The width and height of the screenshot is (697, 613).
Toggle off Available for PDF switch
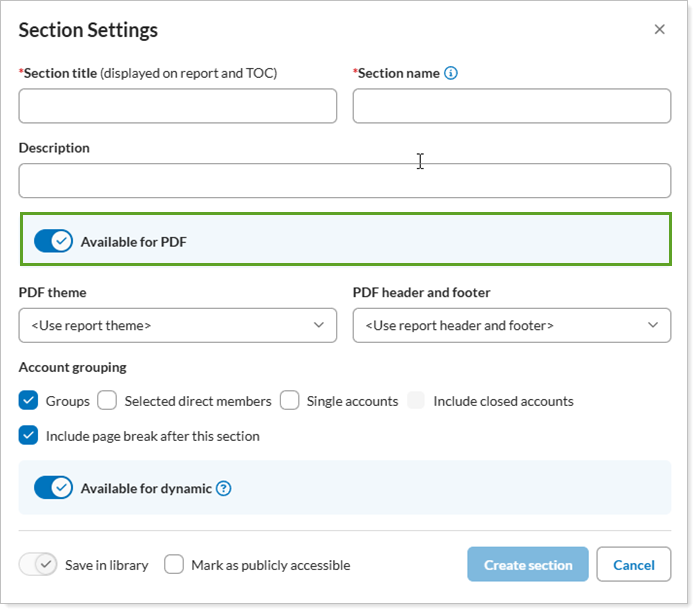(x=53, y=241)
